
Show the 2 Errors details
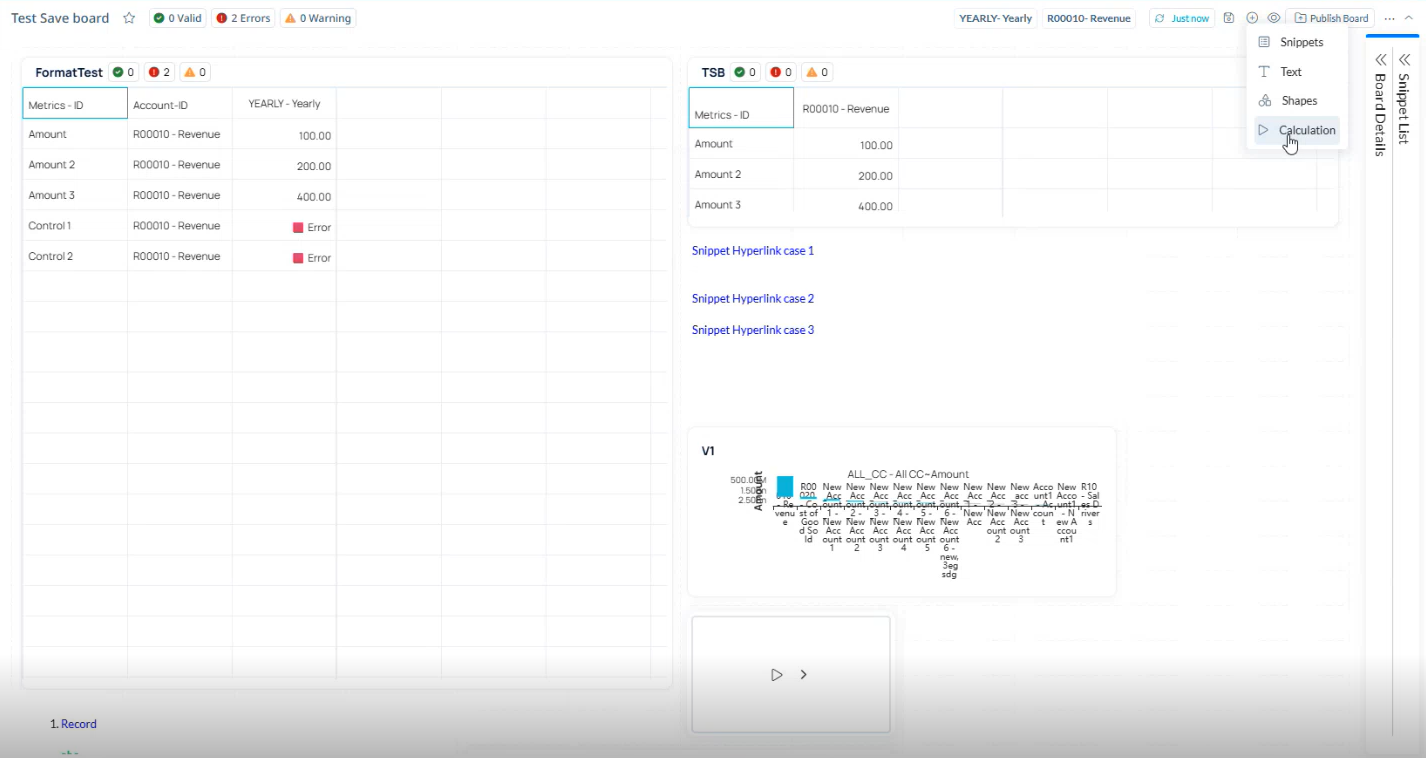click(243, 17)
